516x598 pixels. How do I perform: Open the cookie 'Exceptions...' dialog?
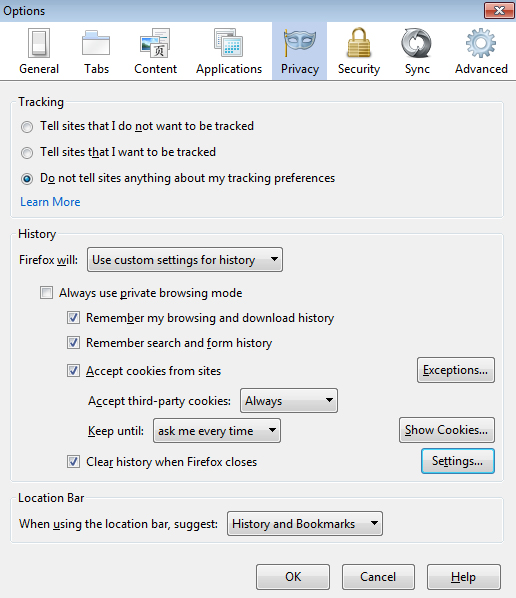[x=456, y=370]
